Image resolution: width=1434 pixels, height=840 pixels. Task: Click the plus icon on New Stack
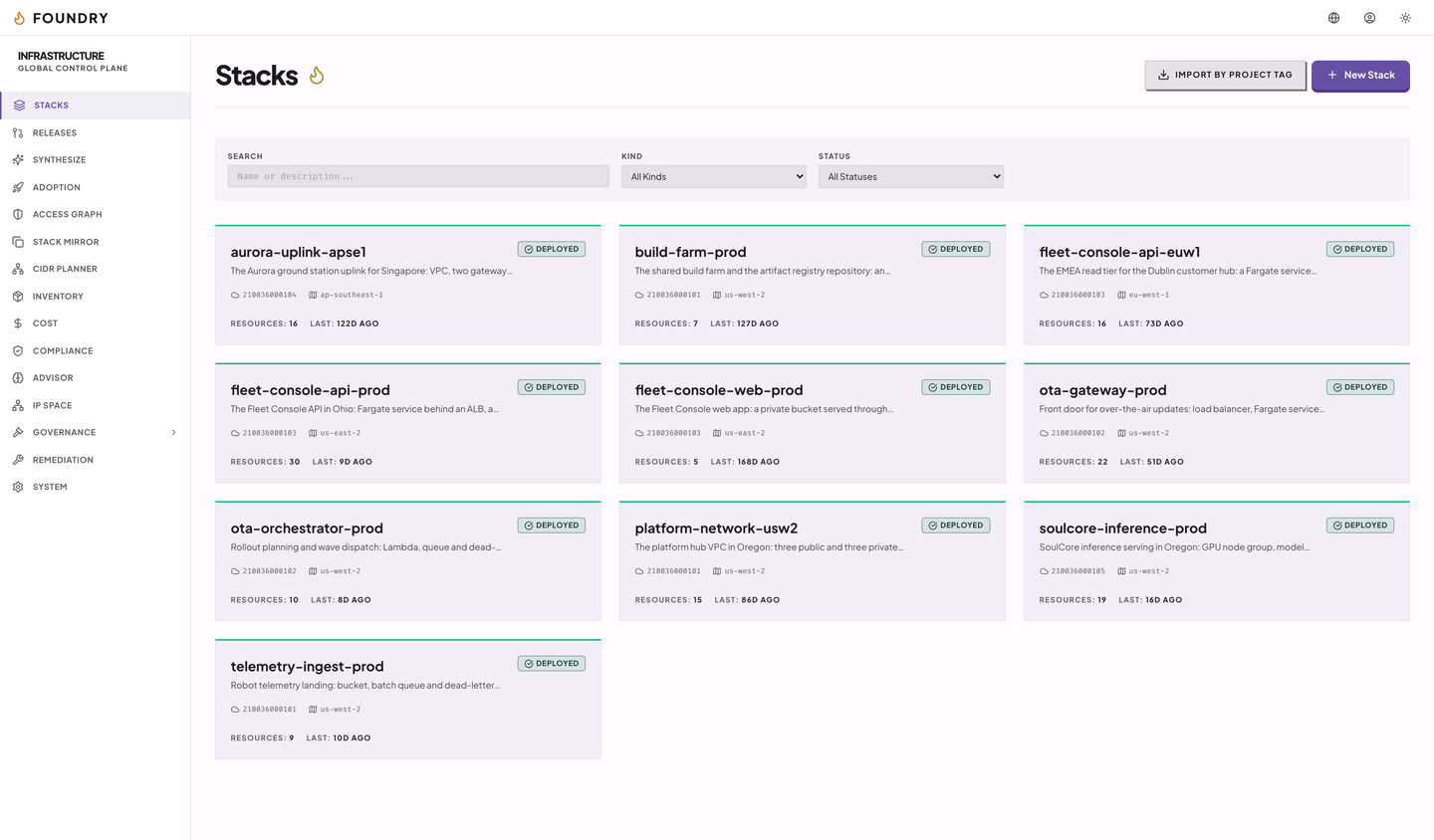tap(1332, 75)
